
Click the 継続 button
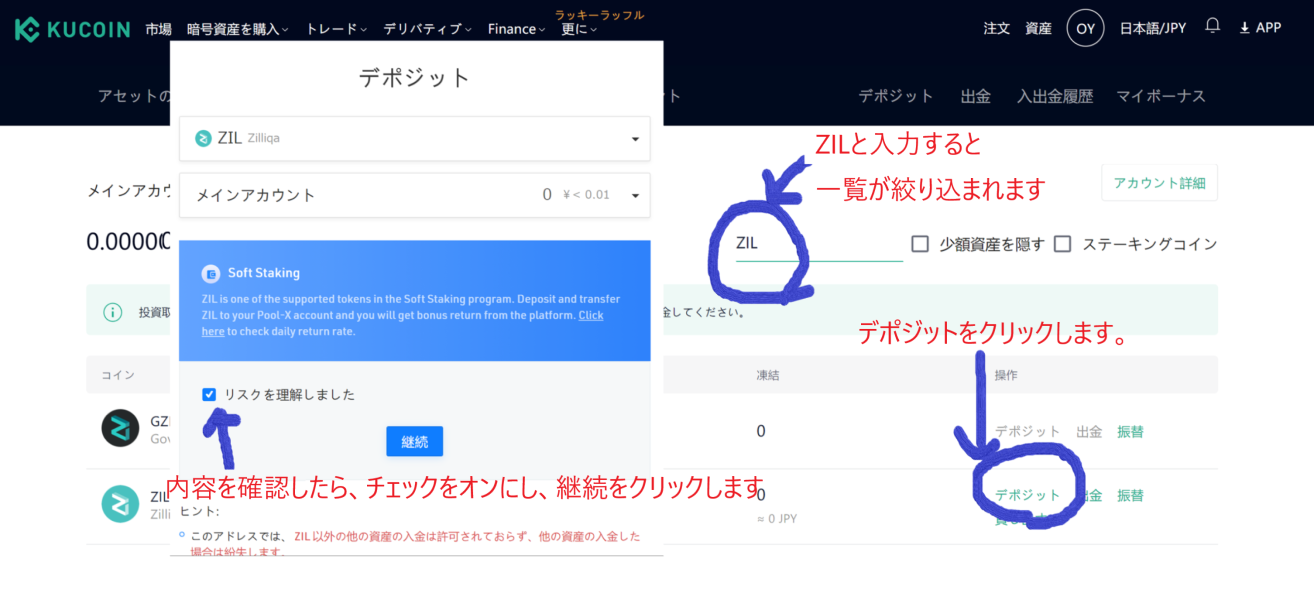414,441
